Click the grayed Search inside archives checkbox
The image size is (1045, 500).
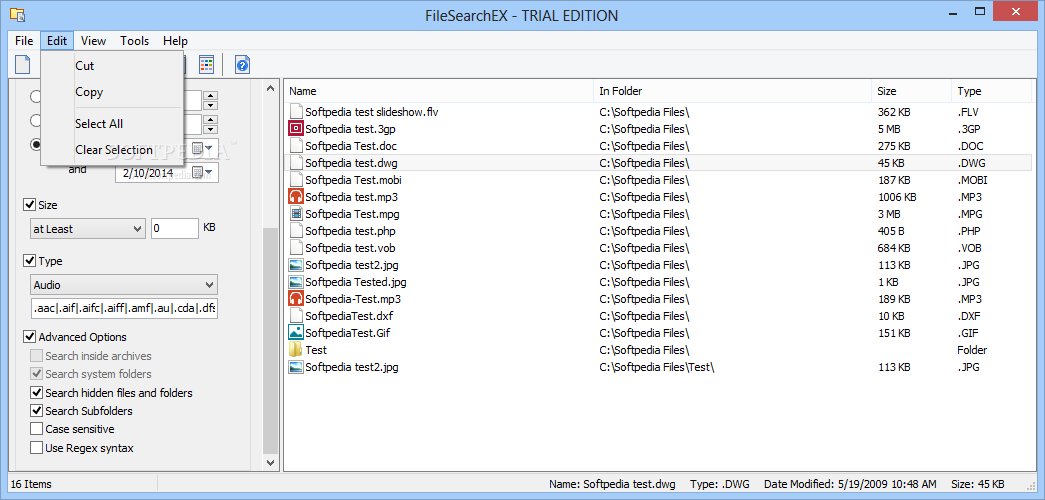click(x=36, y=355)
